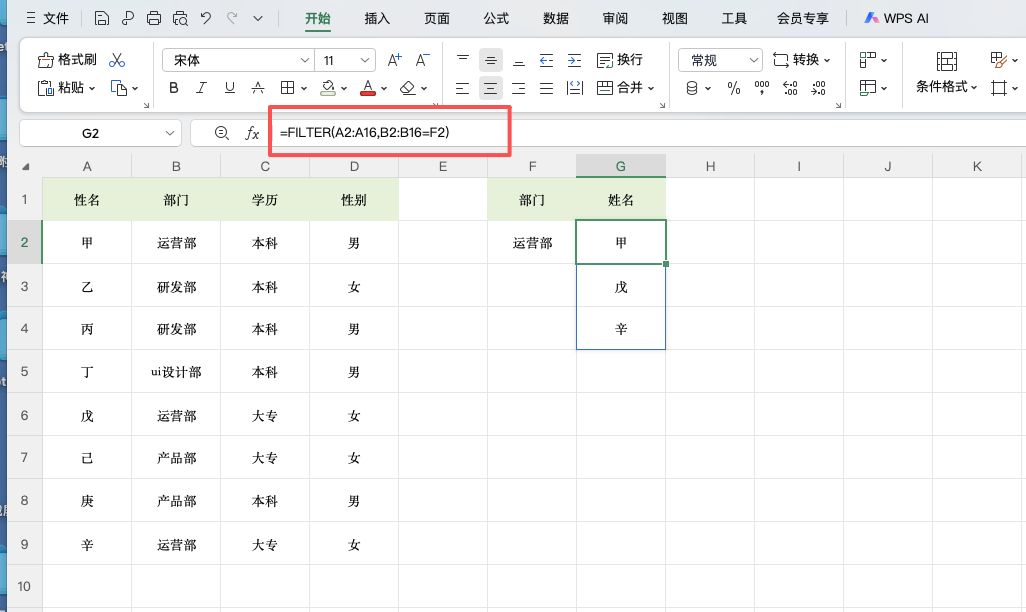Select cell F2 containing 运营部
This screenshot has height=612, width=1026.
pos(532,242)
